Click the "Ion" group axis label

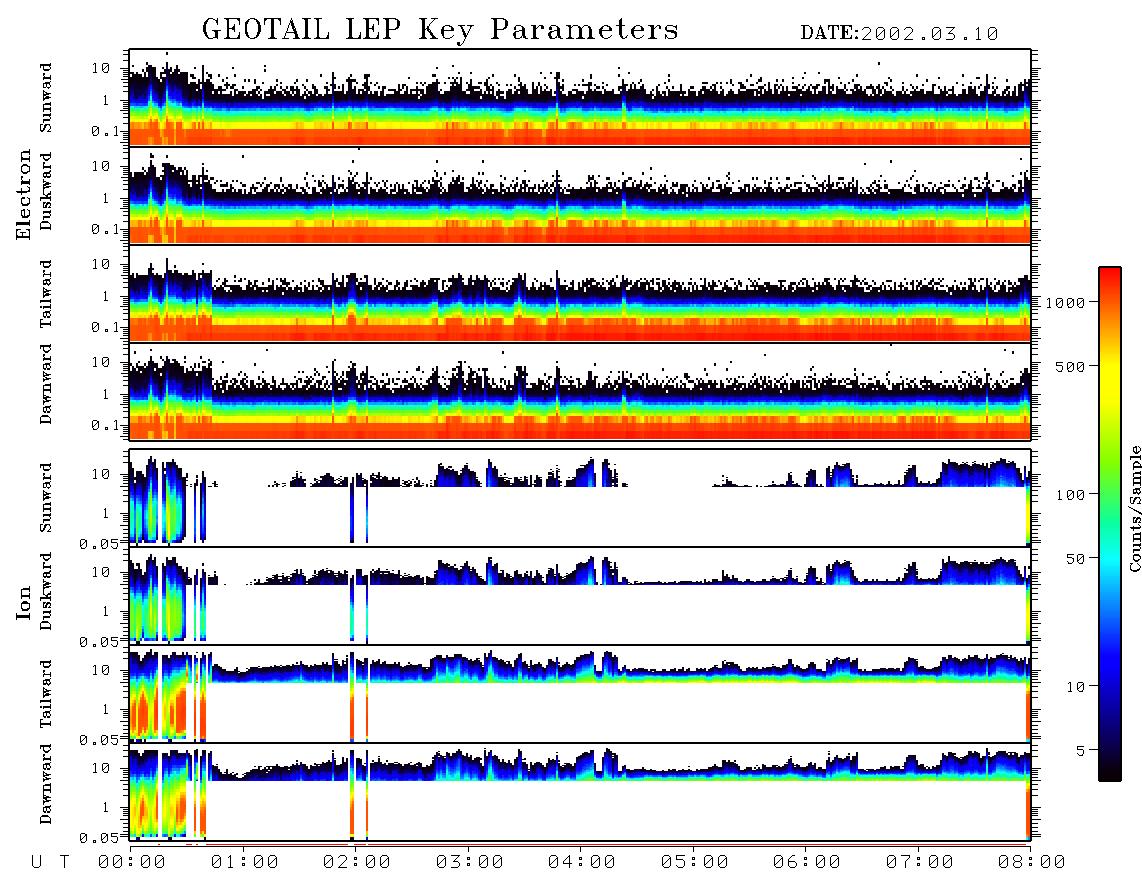(x=24, y=602)
